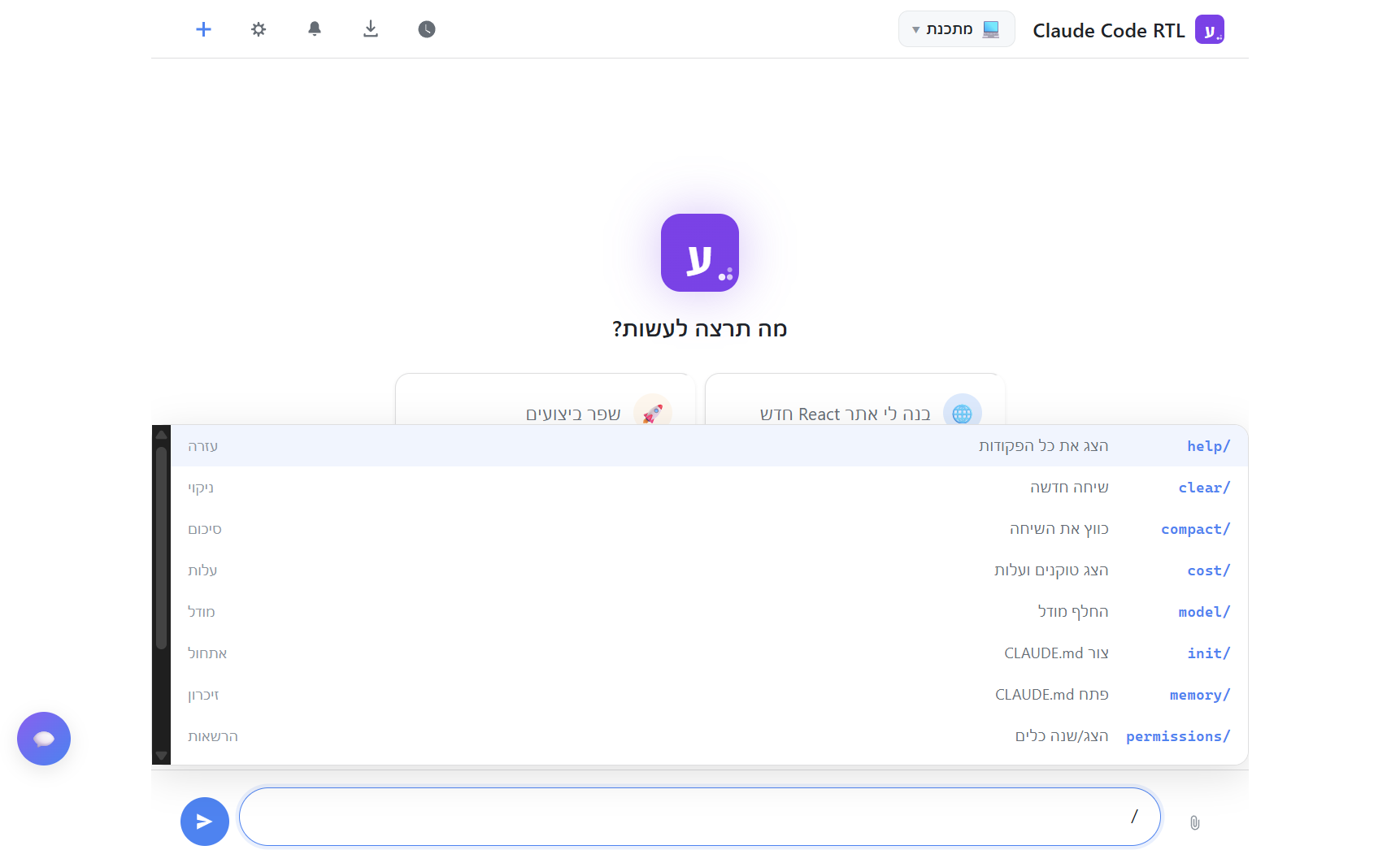Choose the model/ command
This screenshot has height=863, width=1400.
tap(709, 612)
